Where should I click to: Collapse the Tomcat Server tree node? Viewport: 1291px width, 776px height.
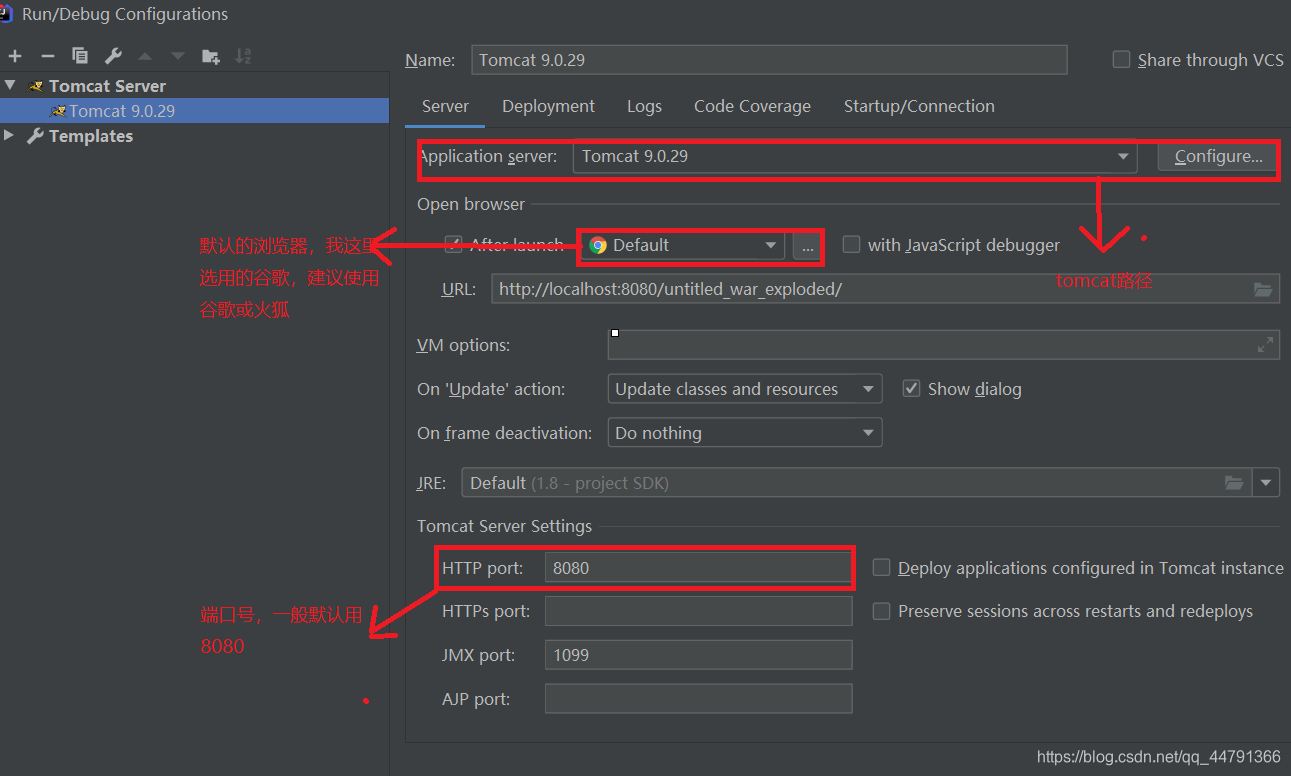pos(10,86)
